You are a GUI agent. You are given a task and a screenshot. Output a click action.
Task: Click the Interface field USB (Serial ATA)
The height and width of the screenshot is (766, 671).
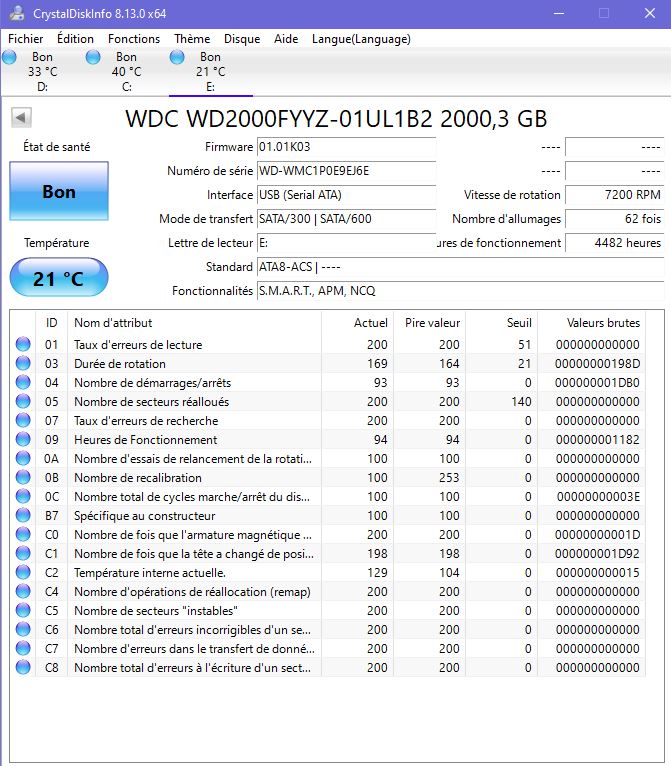click(346, 195)
